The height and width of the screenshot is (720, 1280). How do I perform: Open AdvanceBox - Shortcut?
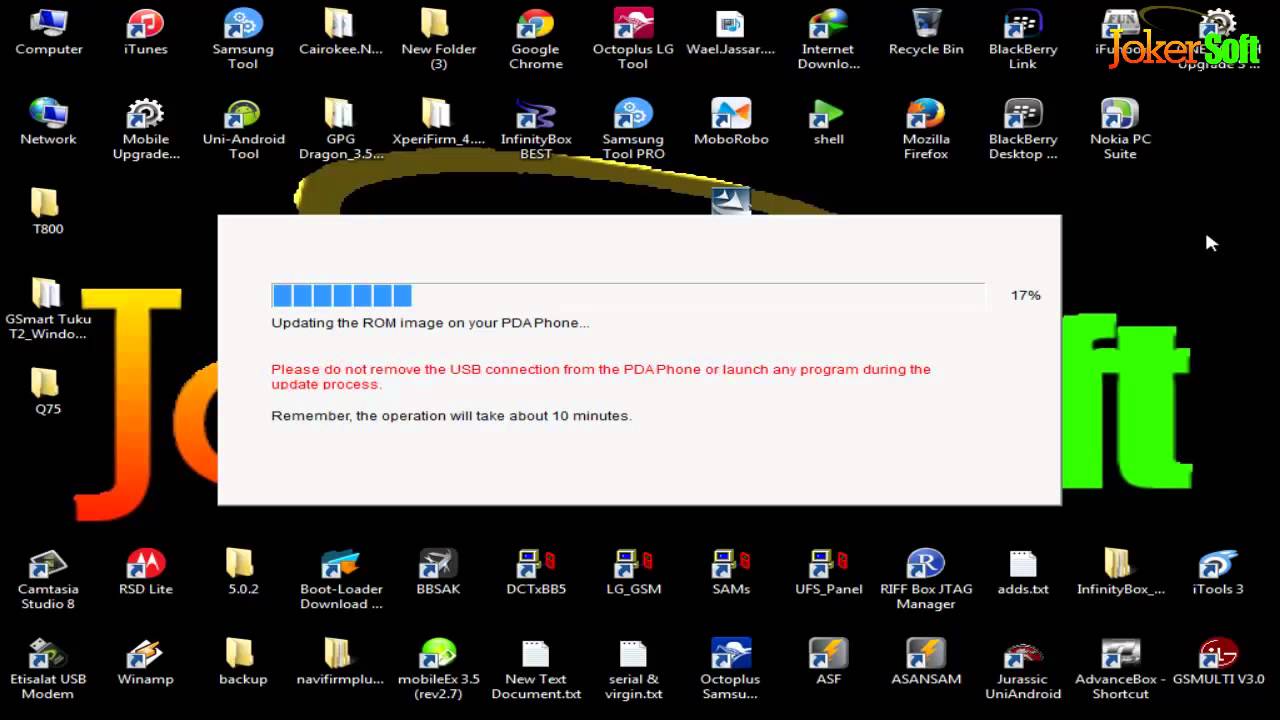1120,669
